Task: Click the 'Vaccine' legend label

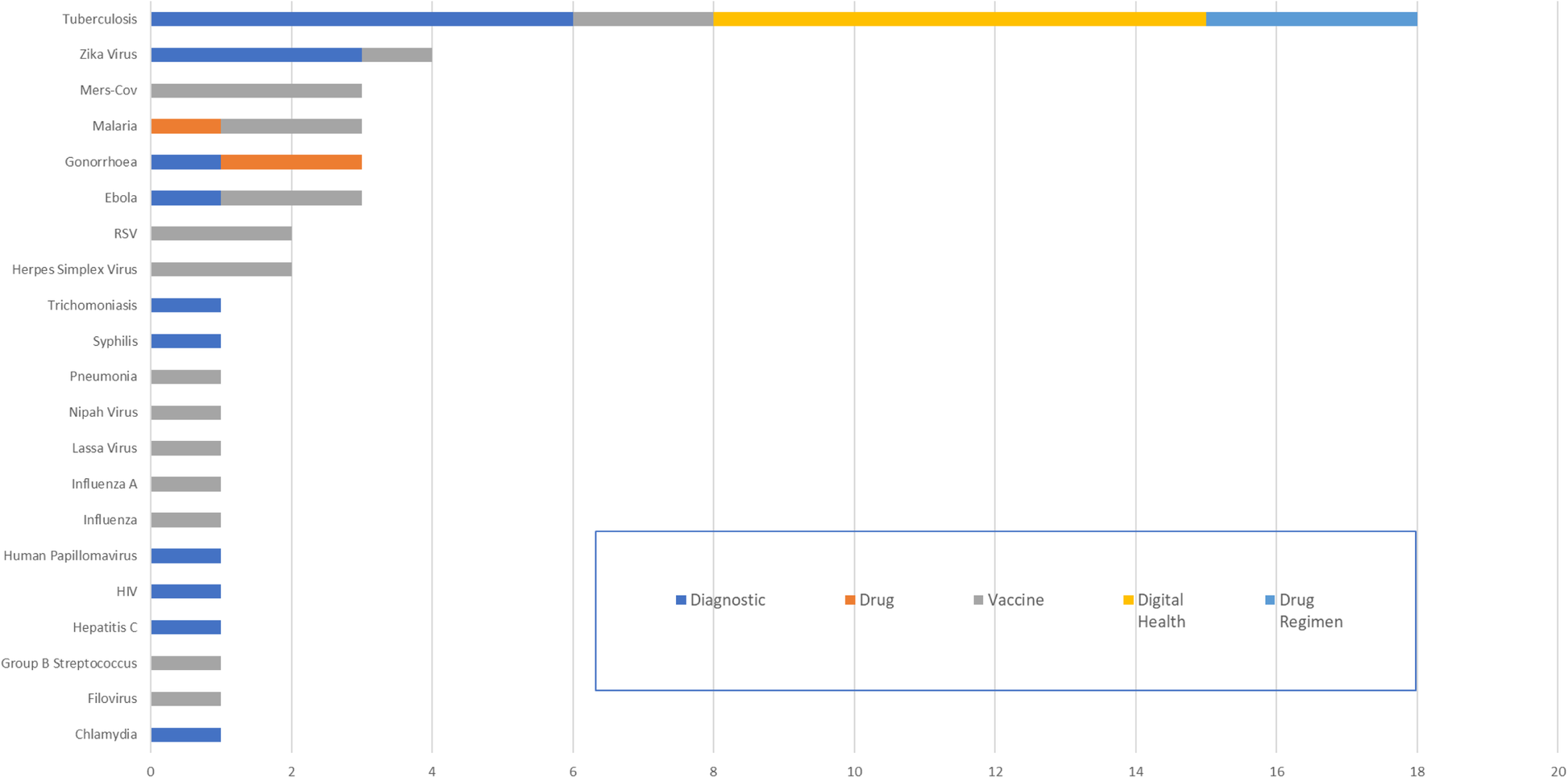Action: point(1016,601)
